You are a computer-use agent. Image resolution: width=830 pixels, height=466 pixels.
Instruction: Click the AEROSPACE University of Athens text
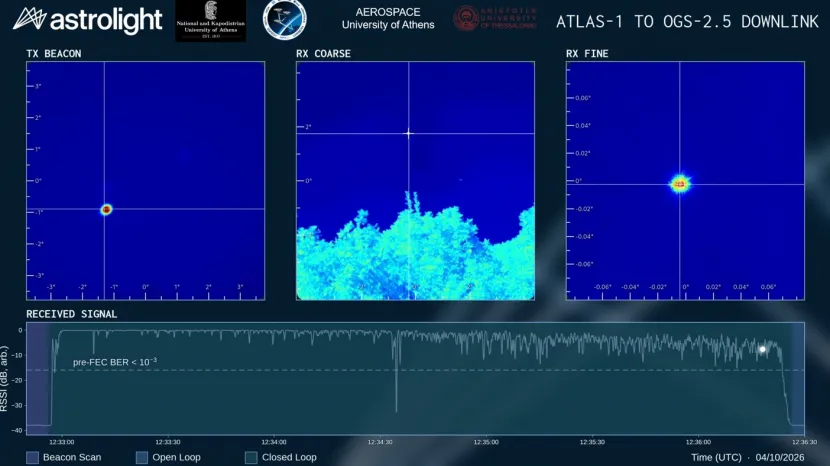[x=388, y=19]
